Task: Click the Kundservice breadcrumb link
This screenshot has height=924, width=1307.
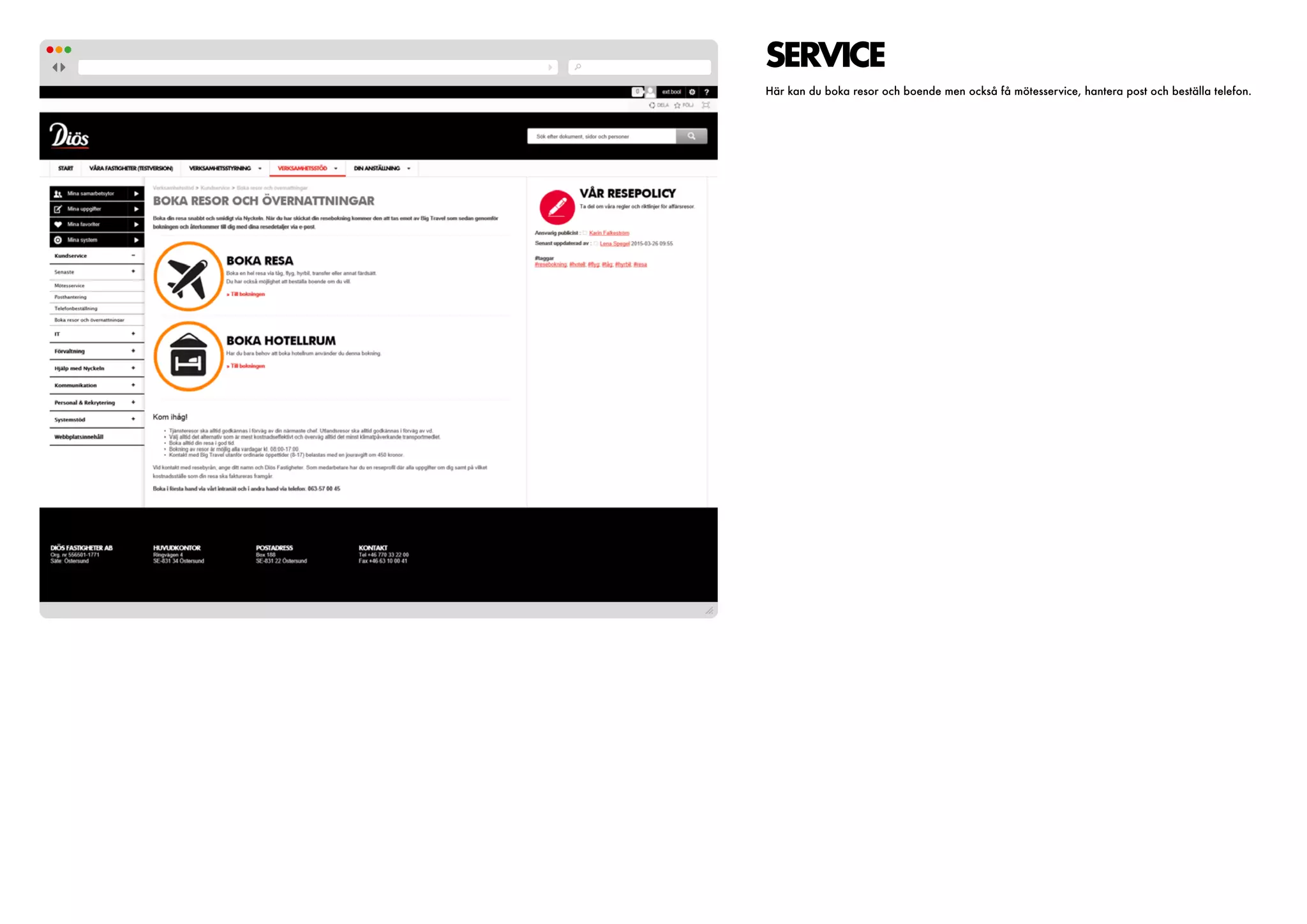Action: pos(215,188)
